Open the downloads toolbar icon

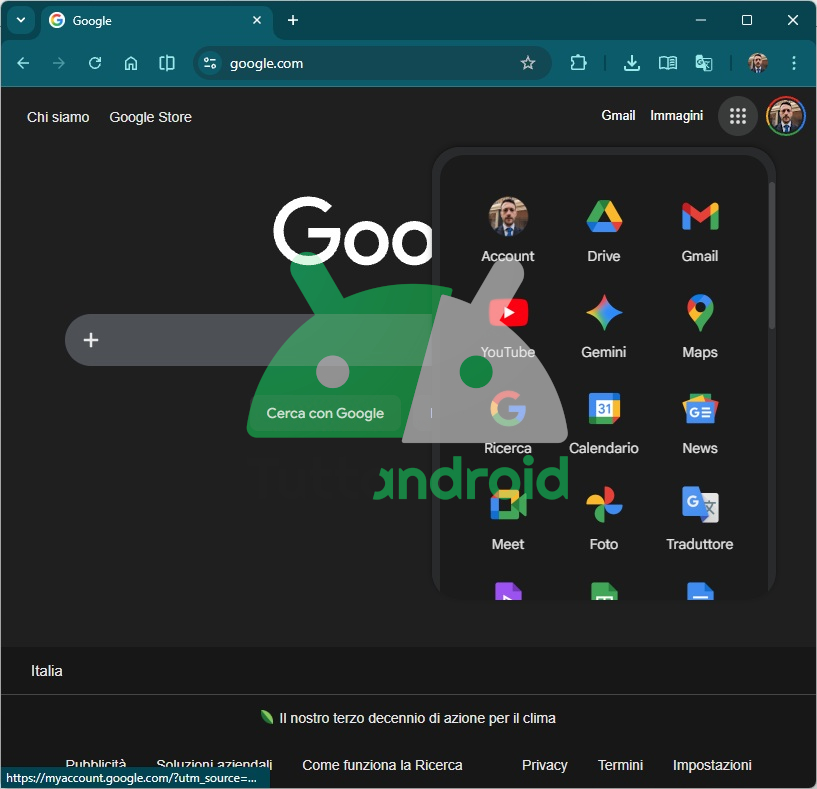point(632,63)
